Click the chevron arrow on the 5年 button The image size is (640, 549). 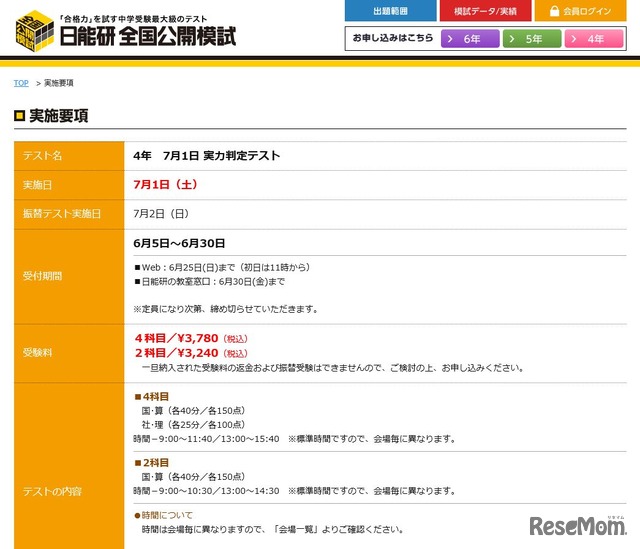coord(512,39)
